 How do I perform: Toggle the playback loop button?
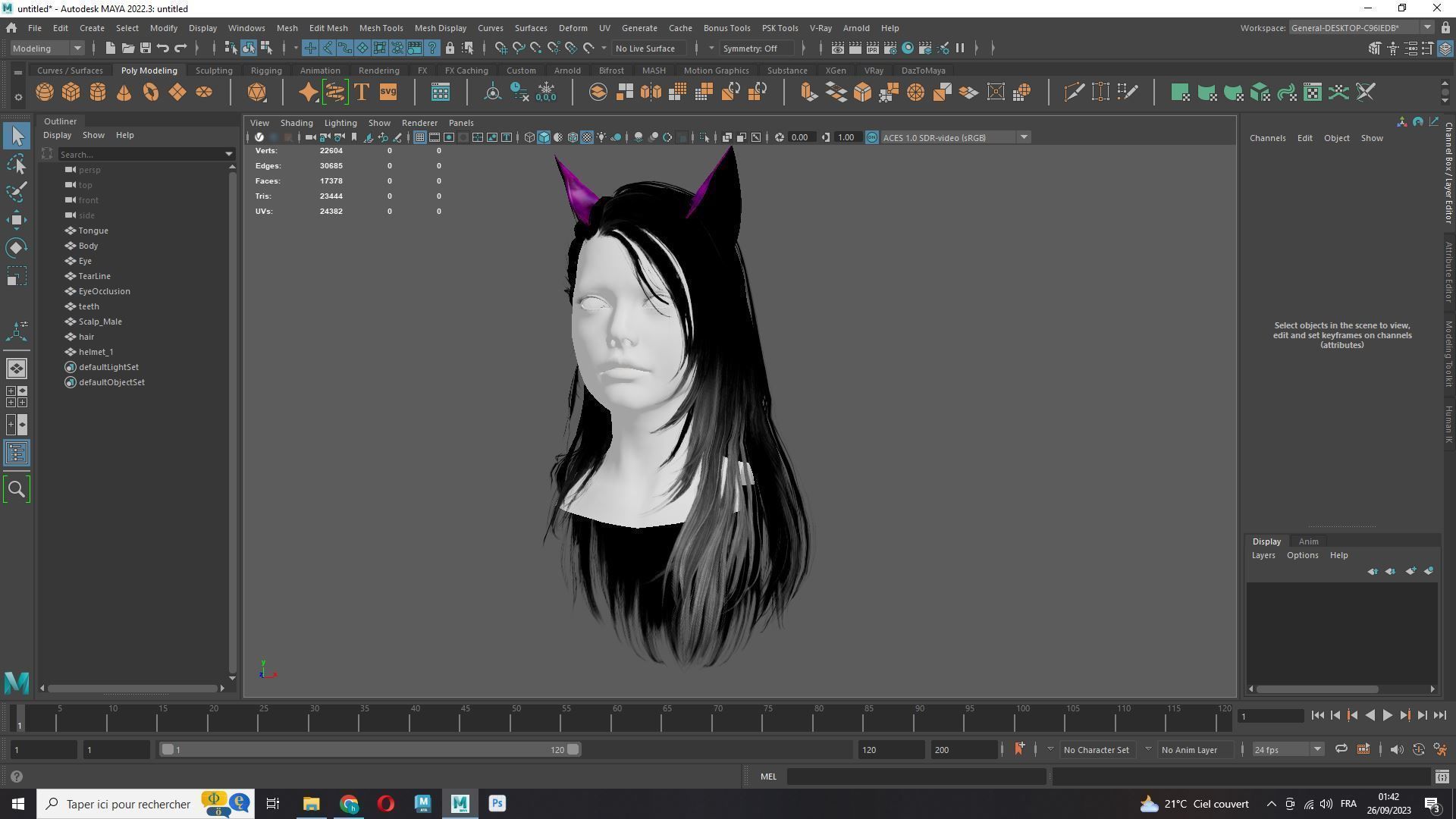pos(1341,749)
